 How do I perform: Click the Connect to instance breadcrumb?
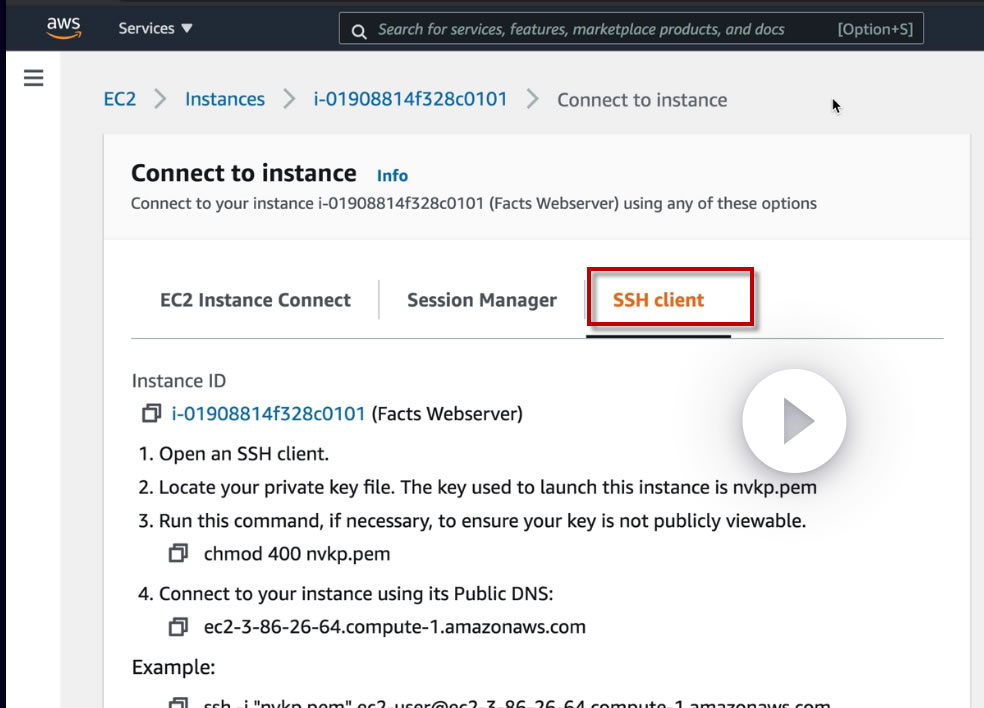click(x=642, y=100)
